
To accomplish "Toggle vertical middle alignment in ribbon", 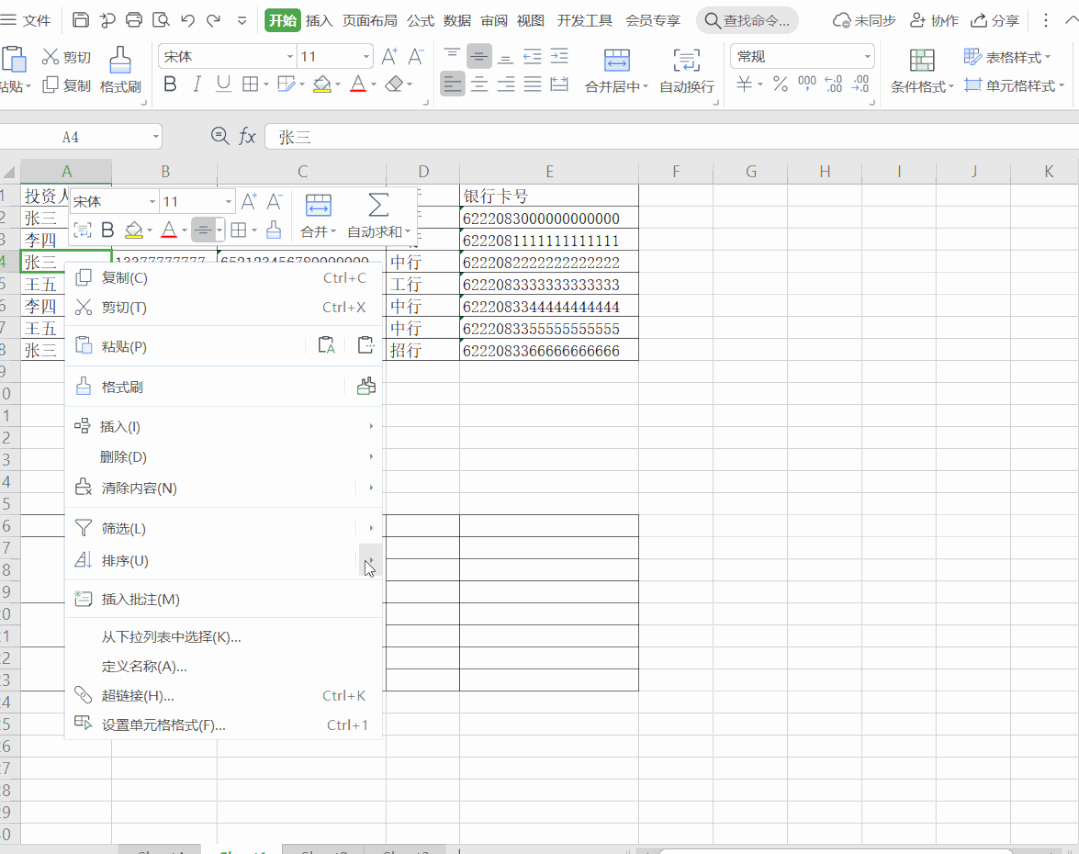I will pos(479,56).
